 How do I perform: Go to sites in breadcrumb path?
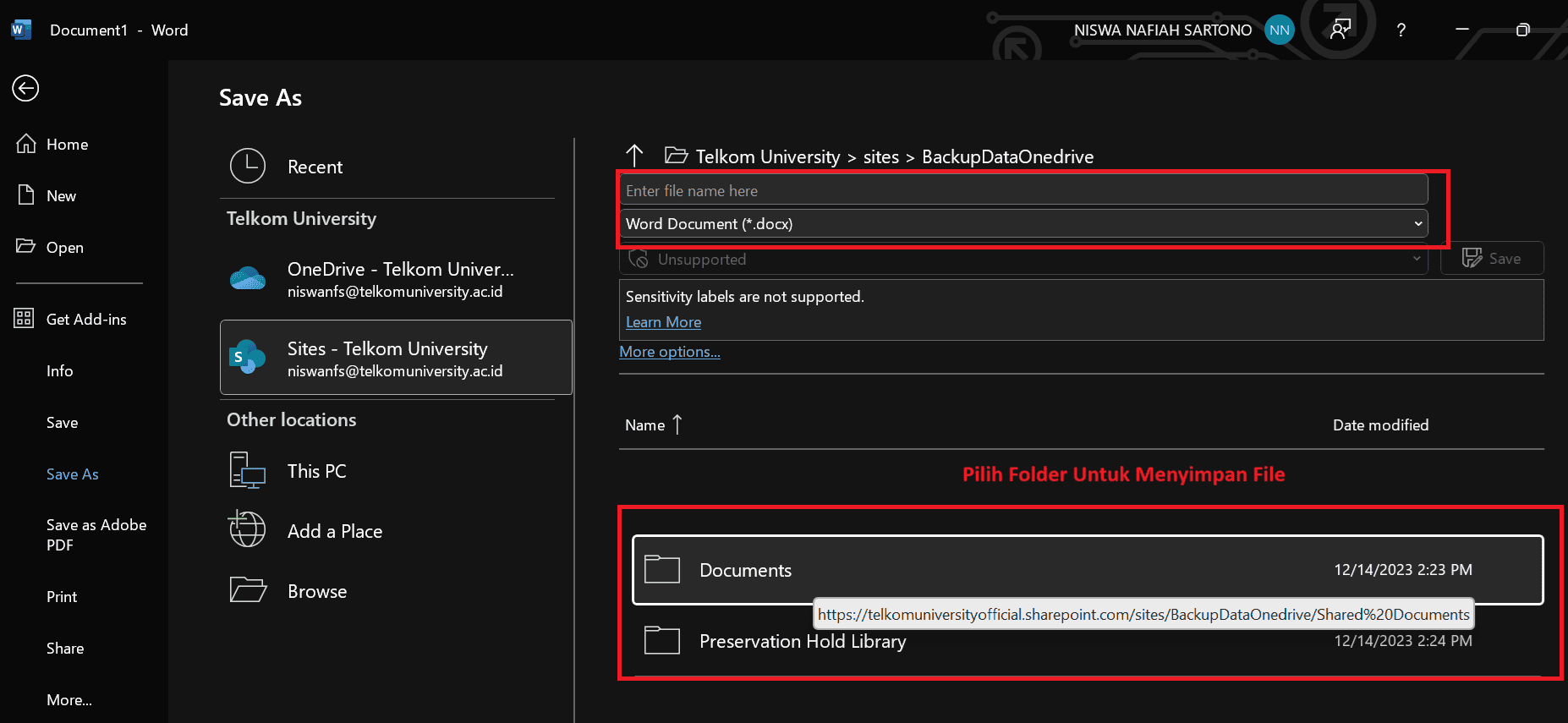[881, 157]
